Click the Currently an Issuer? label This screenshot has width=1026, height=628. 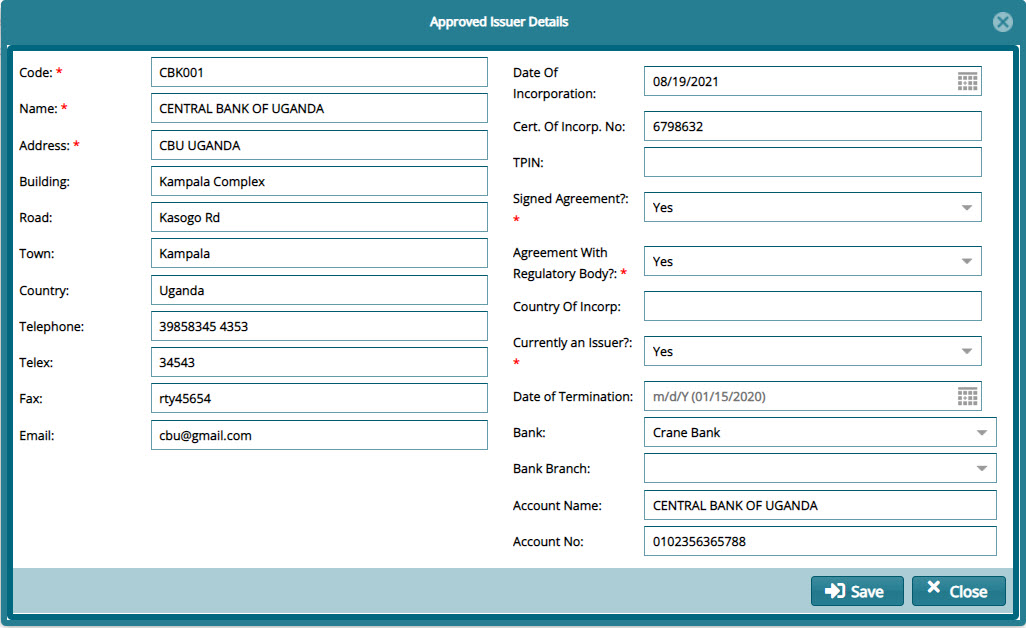(573, 343)
